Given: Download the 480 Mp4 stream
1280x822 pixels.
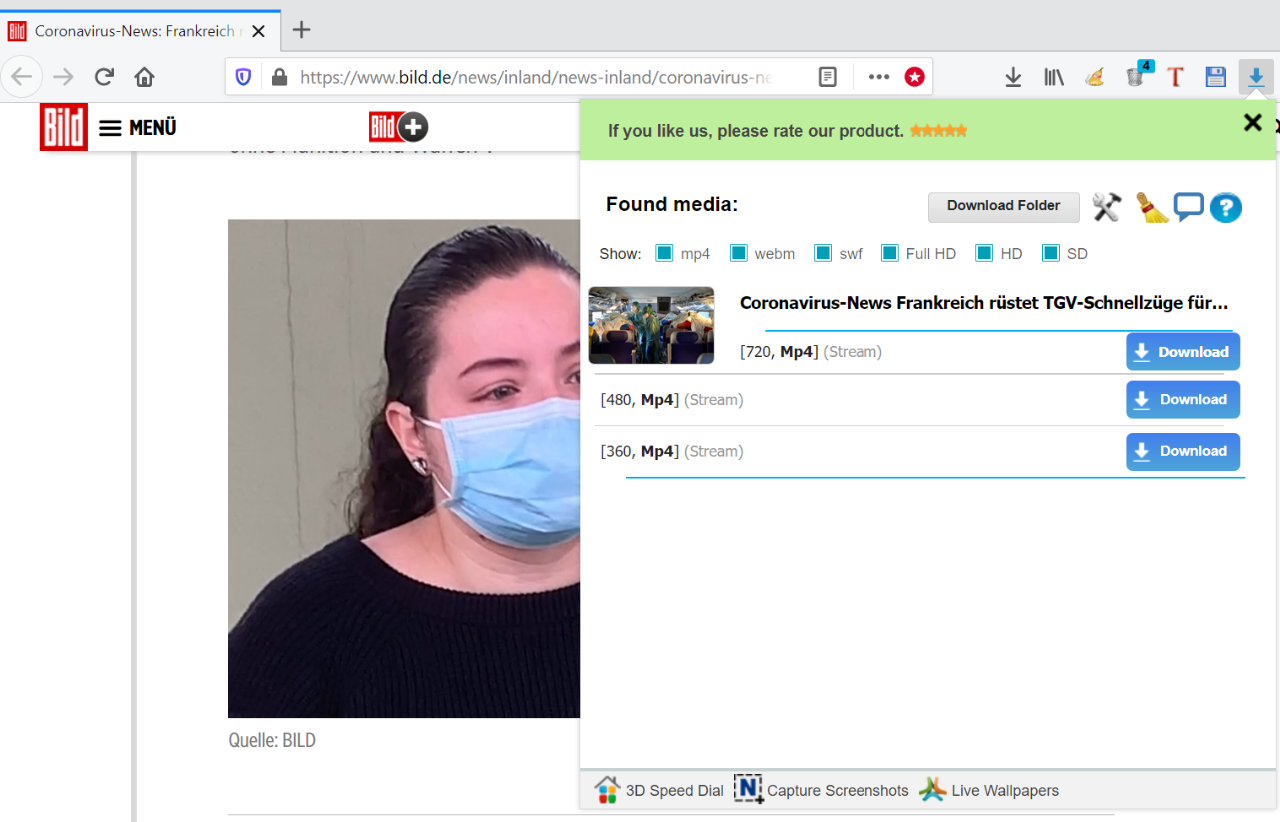Looking at the screenshot, I should click(1183, 399).
